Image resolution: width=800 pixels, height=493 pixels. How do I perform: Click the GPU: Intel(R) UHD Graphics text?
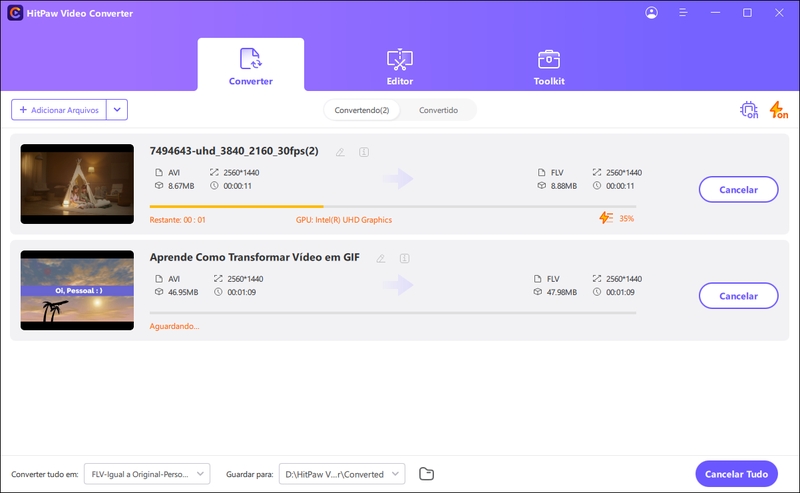pyautogui.click(x=344, y=219)
